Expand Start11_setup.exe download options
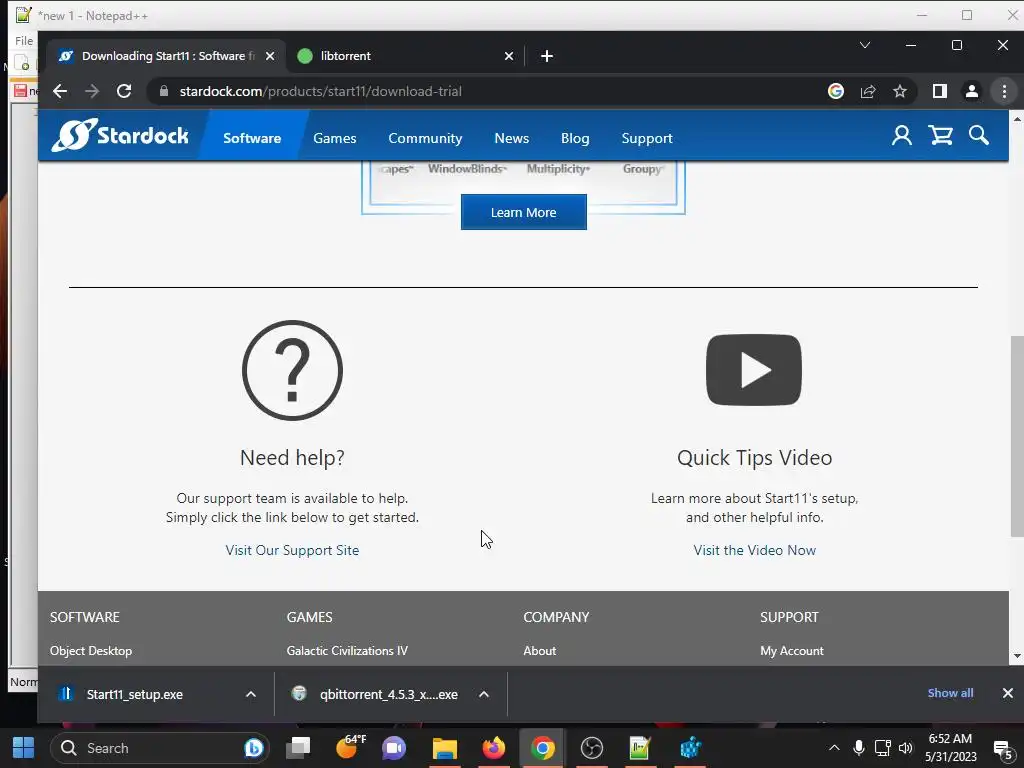 click(x=251, y=694)
